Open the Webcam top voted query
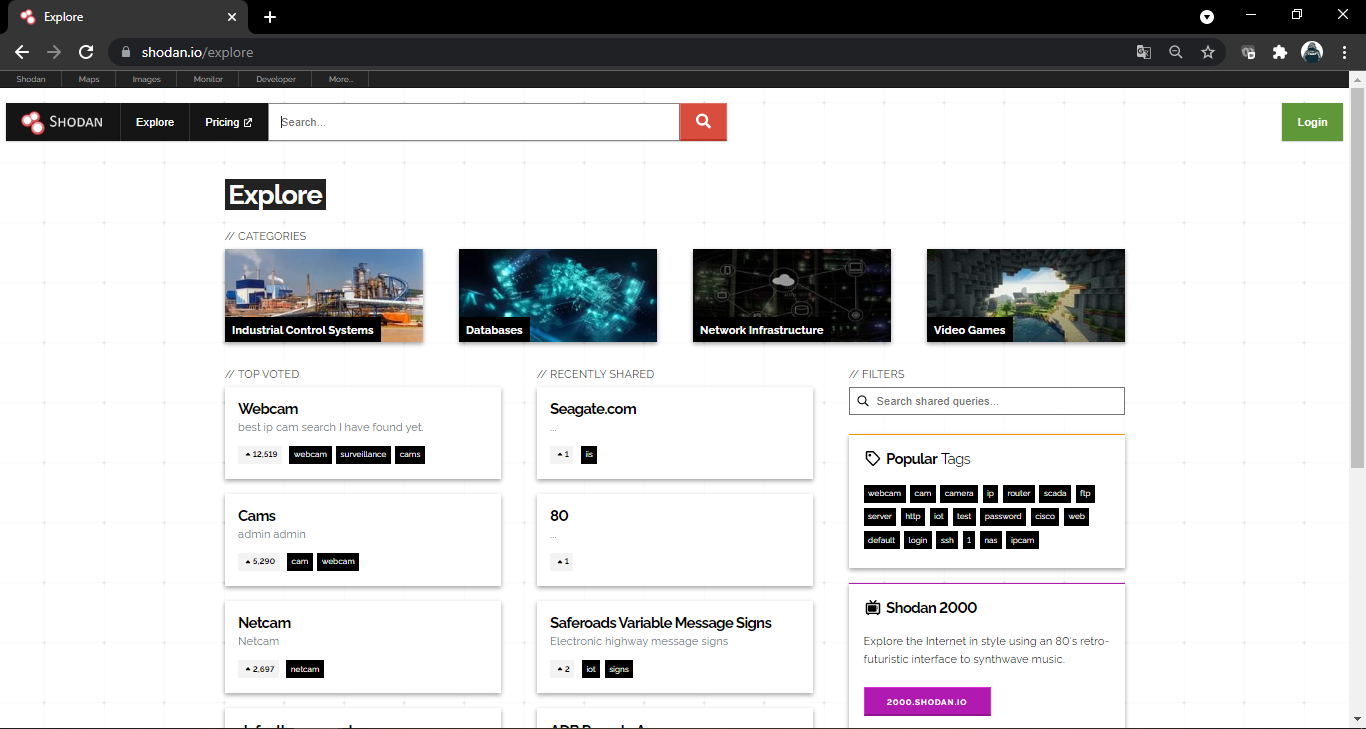 click(268, 408)
